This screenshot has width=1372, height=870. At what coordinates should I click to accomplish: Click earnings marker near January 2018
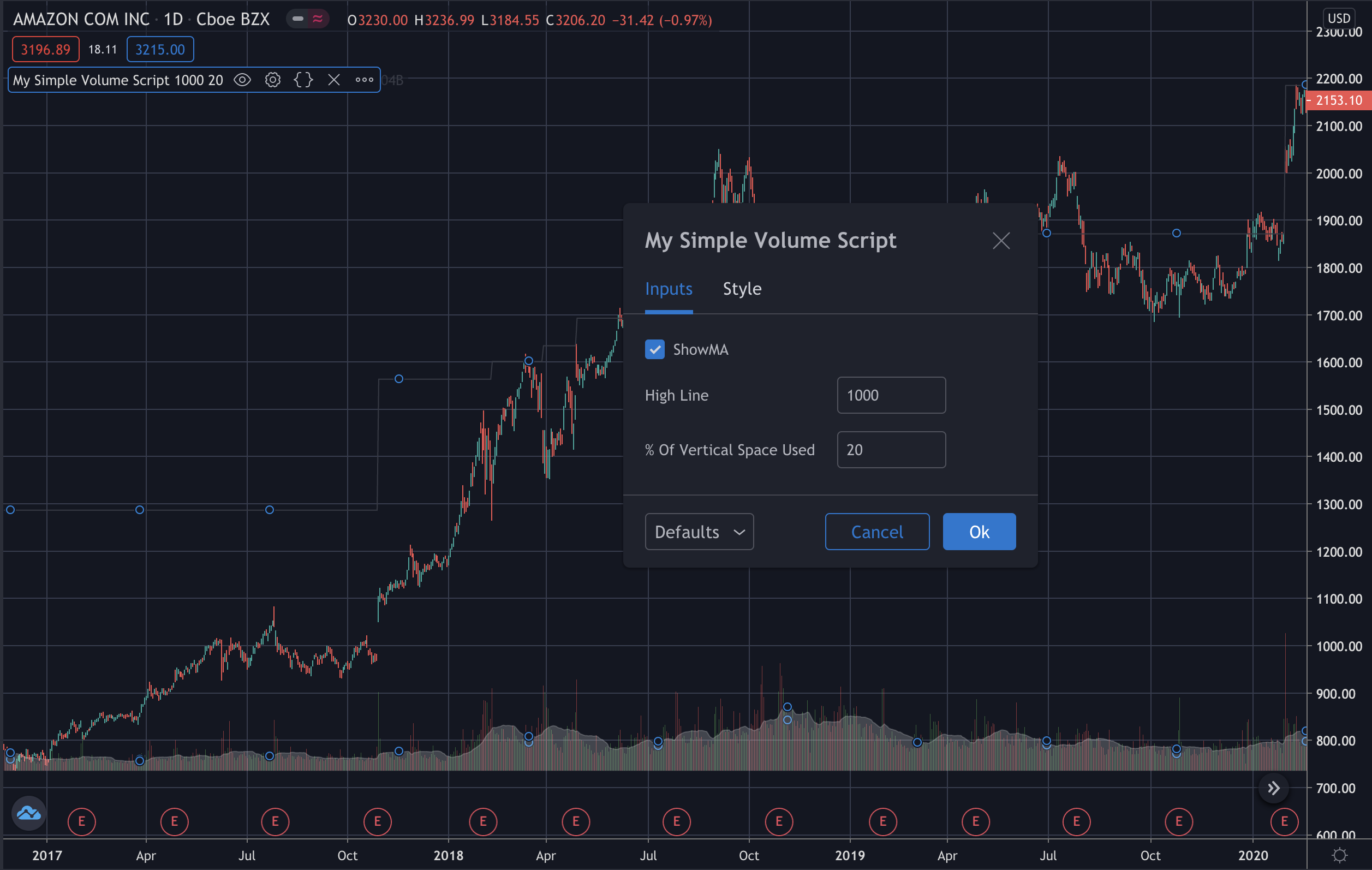pos(483,821)
